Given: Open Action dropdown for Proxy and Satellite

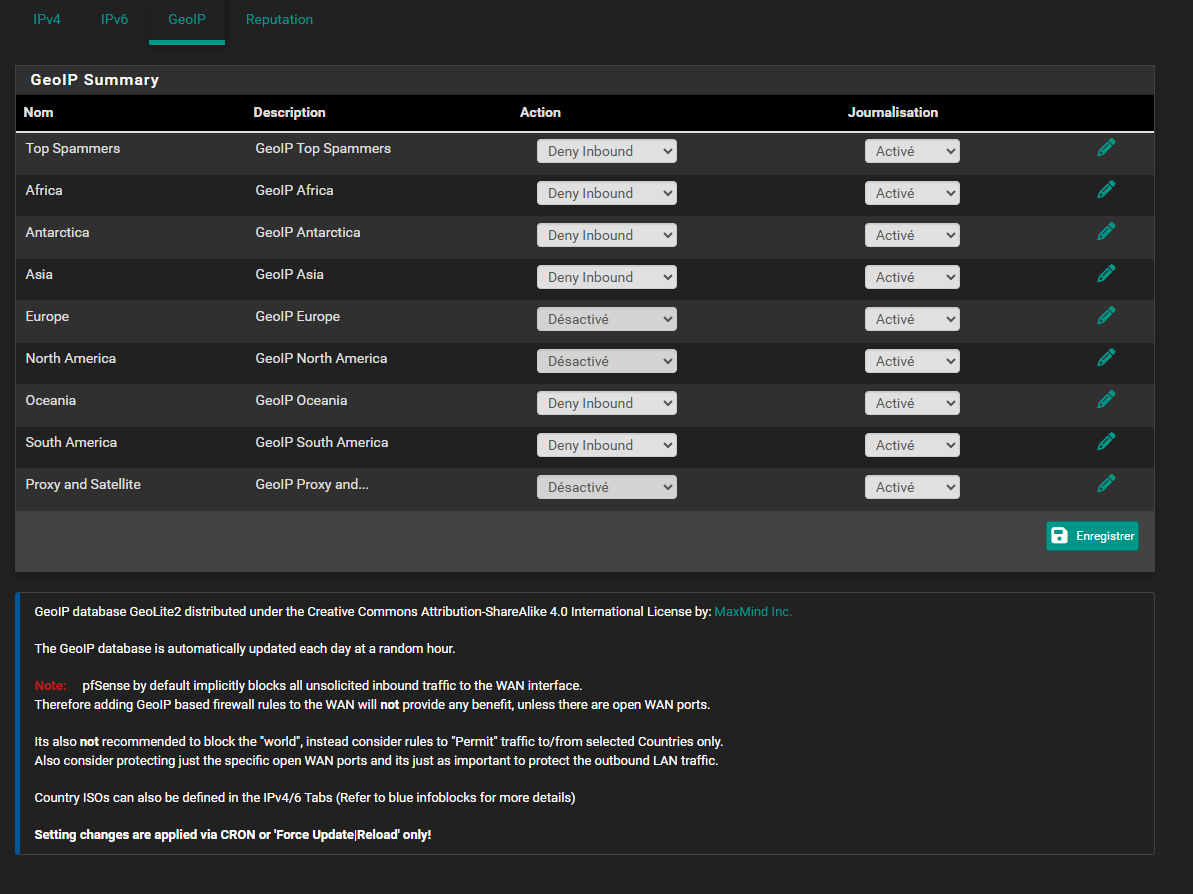Looking at the screenshot, I should 606,487.
